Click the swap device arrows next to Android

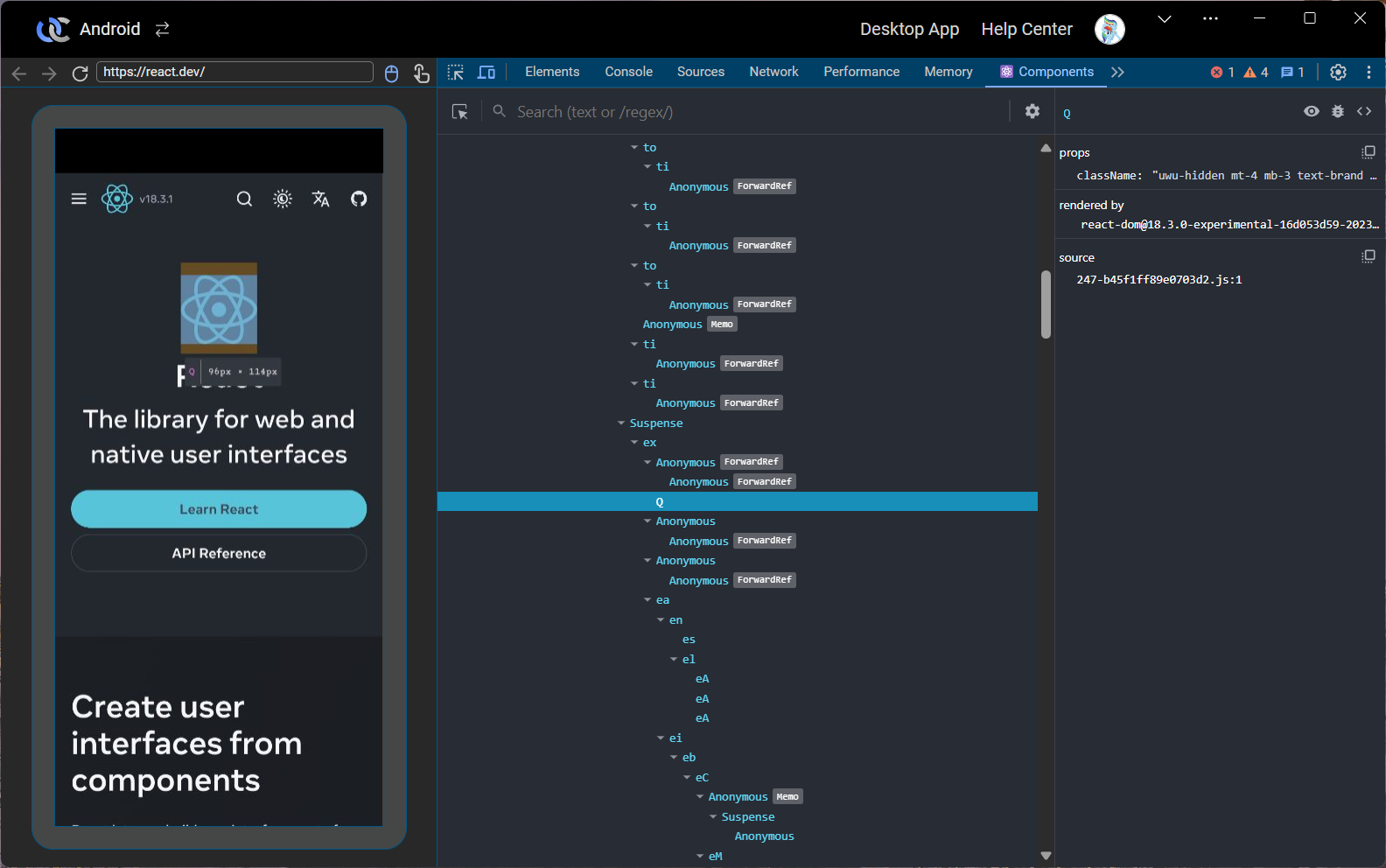pos(162,29)
